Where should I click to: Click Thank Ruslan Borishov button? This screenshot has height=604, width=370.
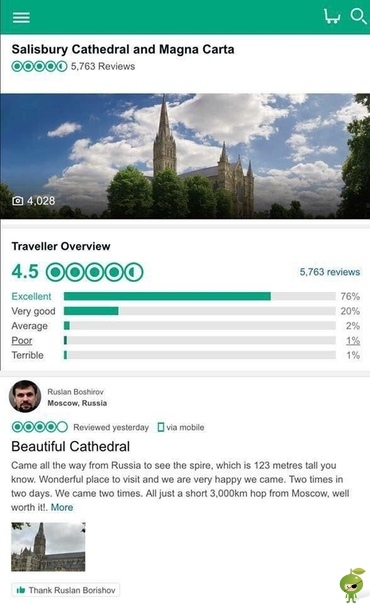[x=65, y=590]
